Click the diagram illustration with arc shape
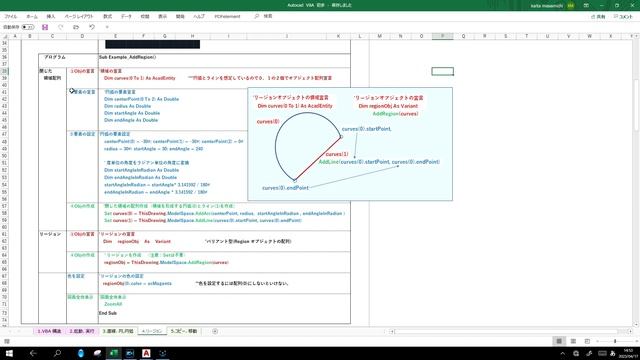 pos(350,144)
